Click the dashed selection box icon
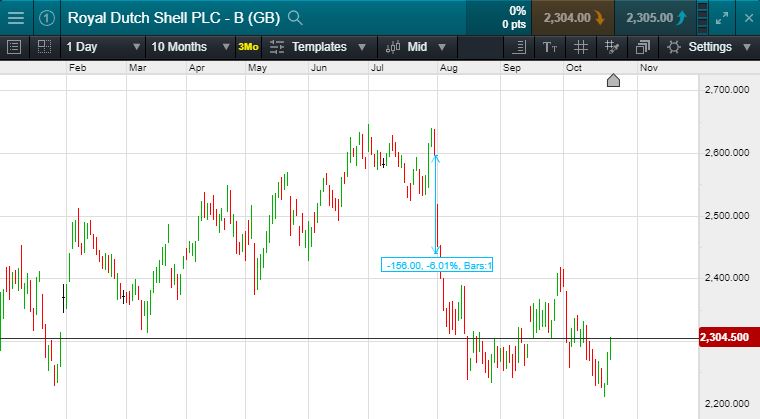The image size is (760, 419). coord(44,47)
